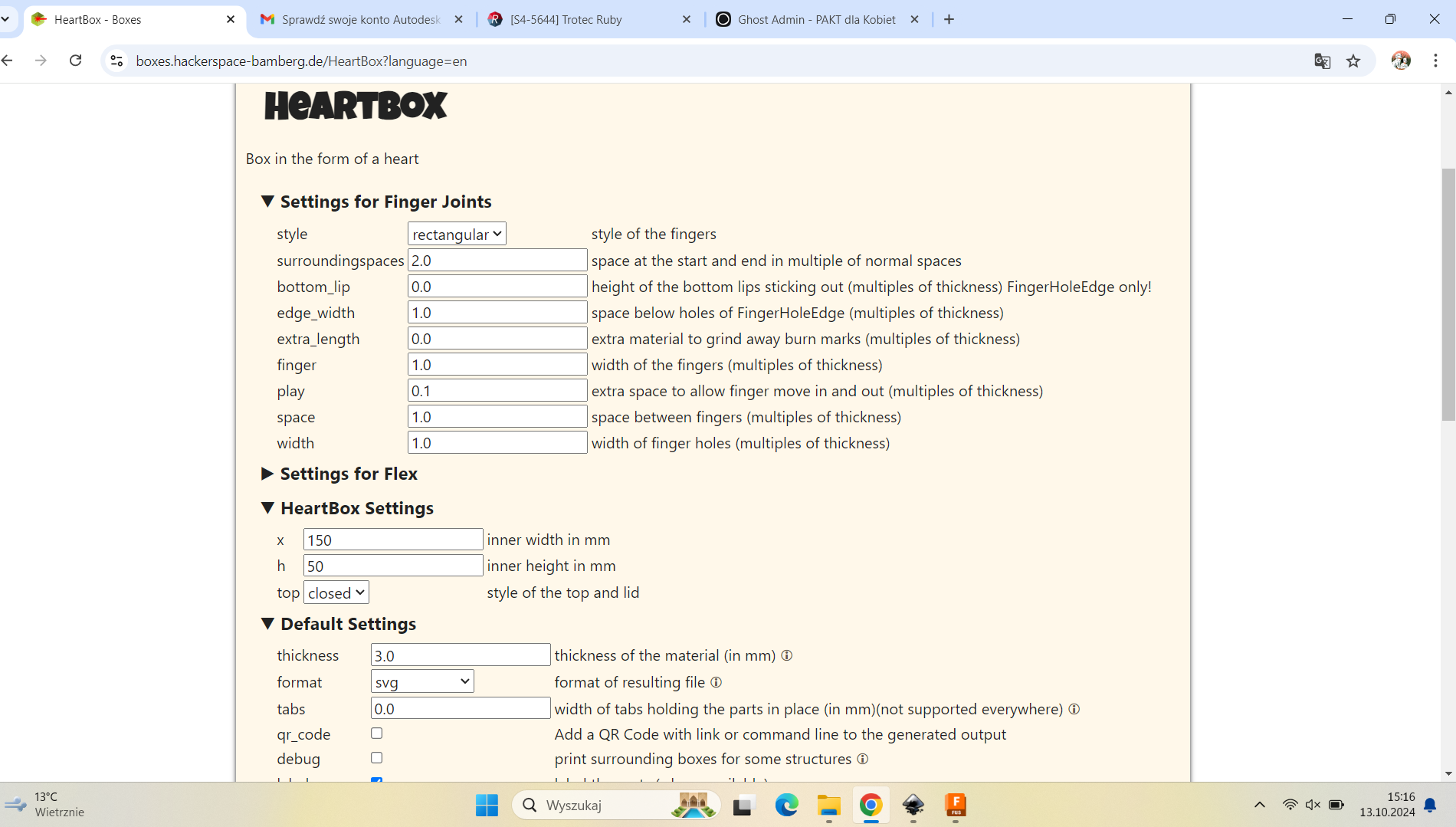
Task: Open the Chrome profile avatar
Action: [x=1401, y=61]
